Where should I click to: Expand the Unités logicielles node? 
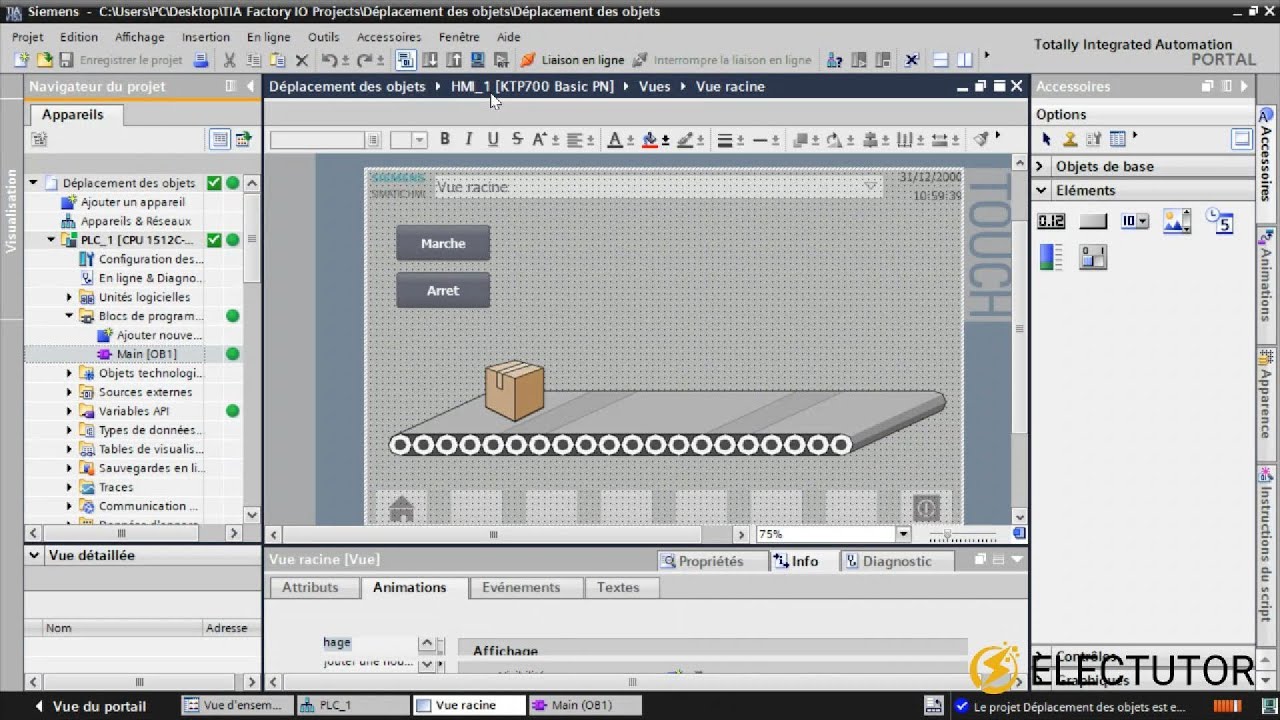coord(70,297)
